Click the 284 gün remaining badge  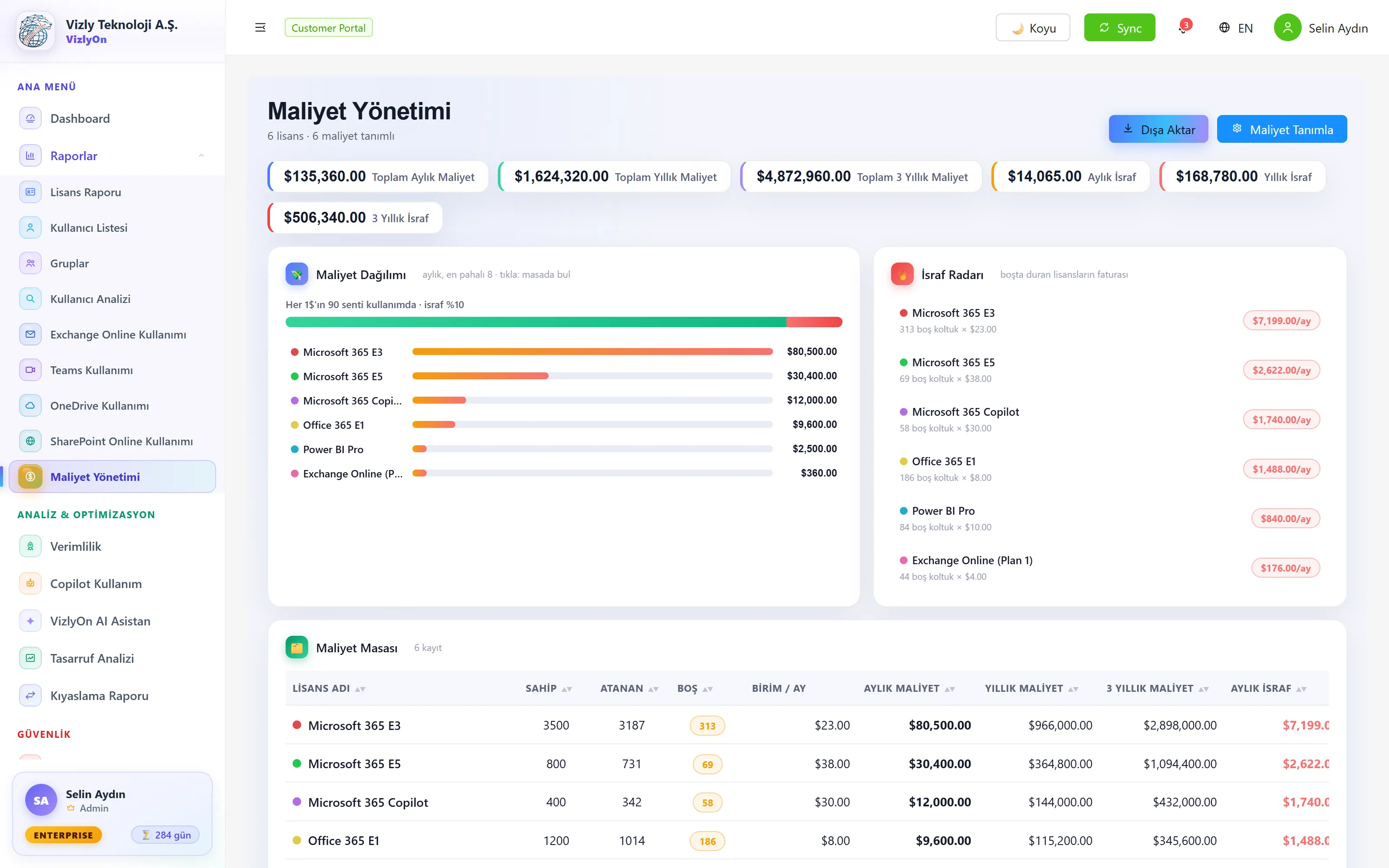click(x=165, y=835)
